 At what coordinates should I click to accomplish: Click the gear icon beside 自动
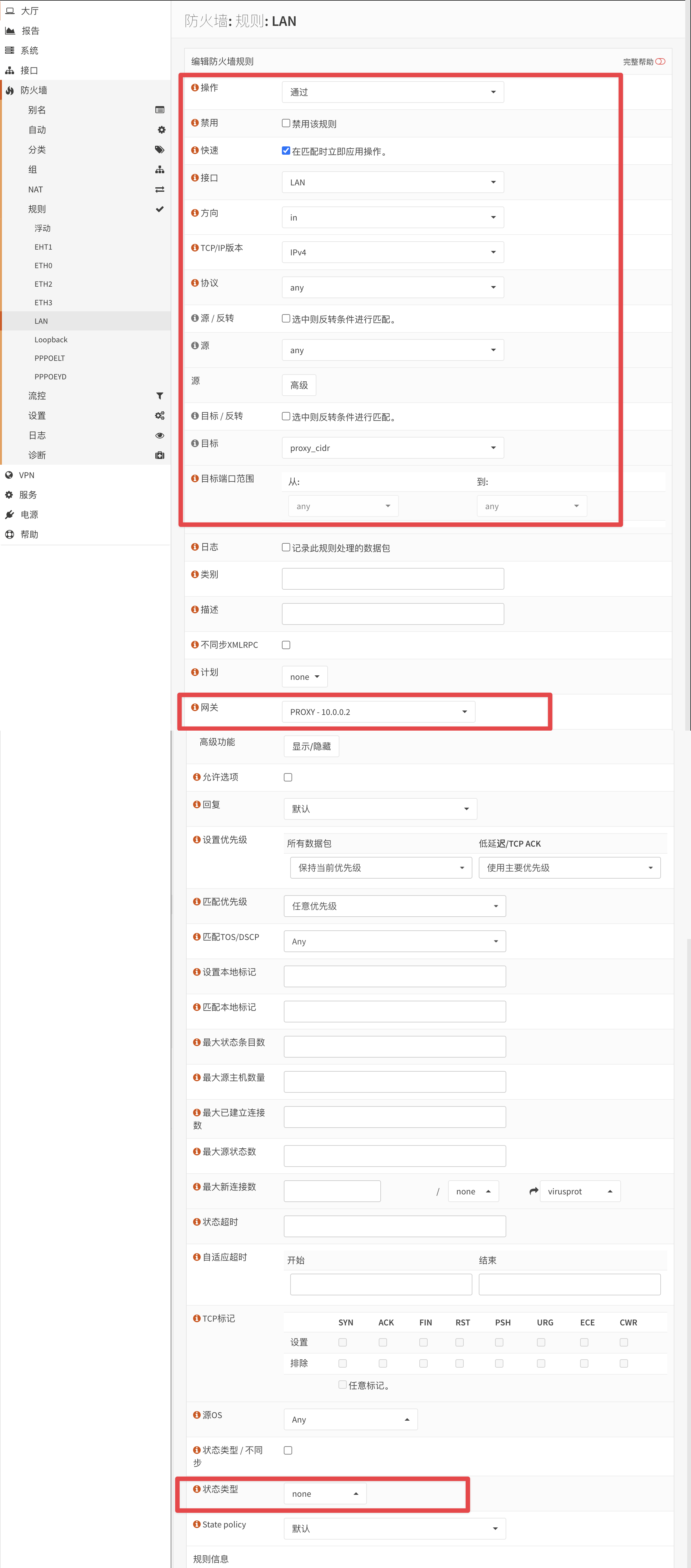click(161, 130)
